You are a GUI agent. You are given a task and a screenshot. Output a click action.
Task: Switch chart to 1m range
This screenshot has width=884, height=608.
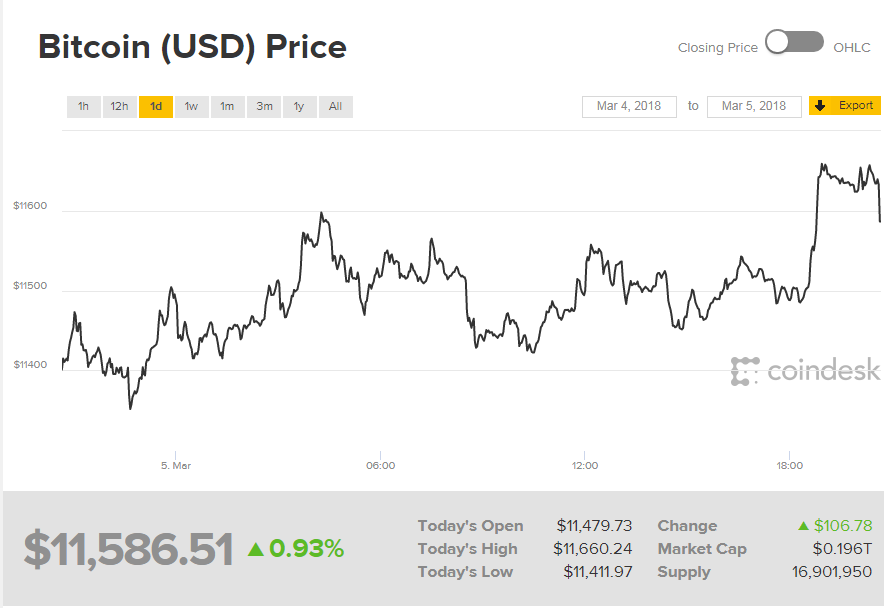click(228, 106)
